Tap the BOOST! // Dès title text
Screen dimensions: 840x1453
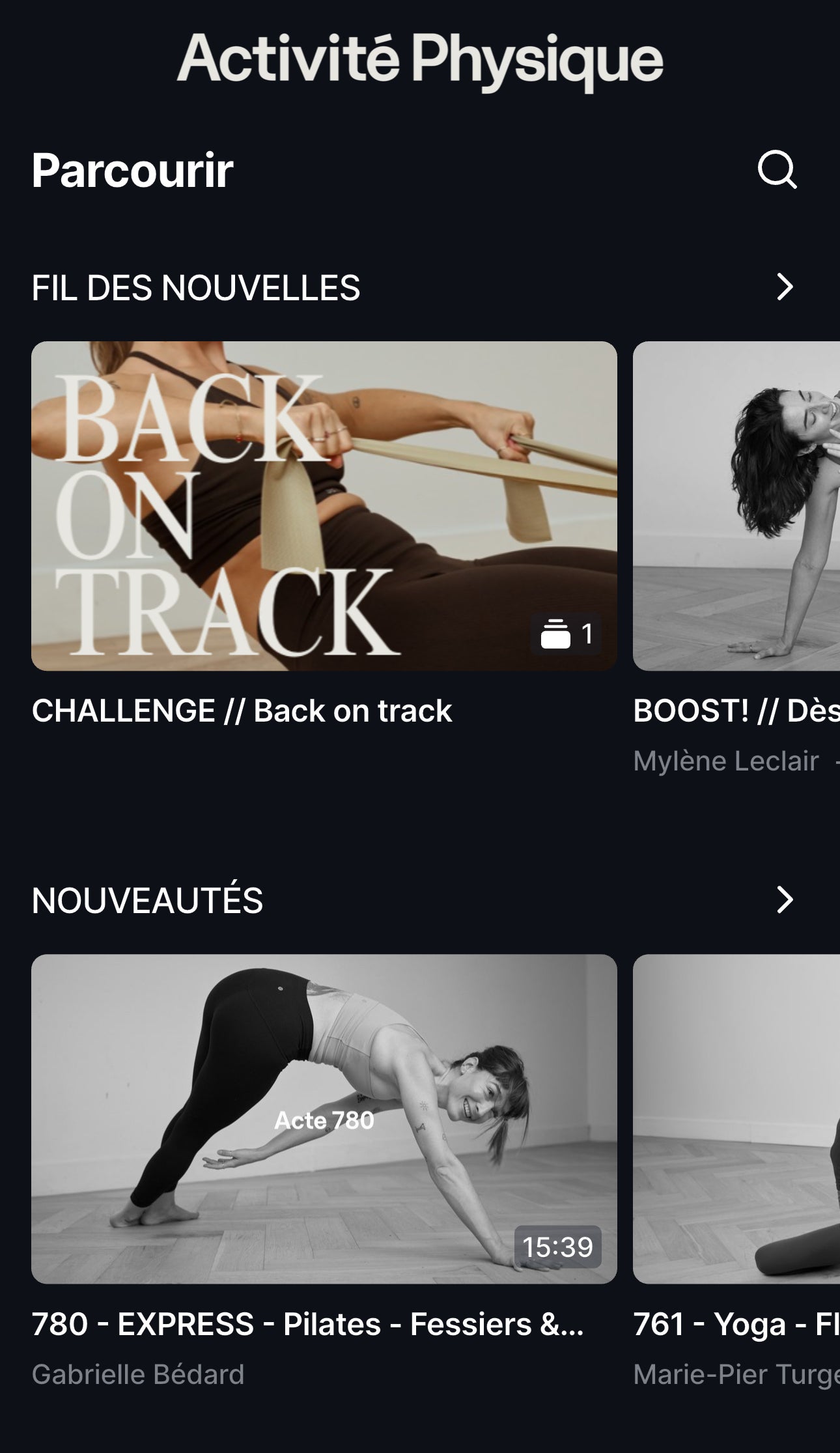click(x=736, y=711)
